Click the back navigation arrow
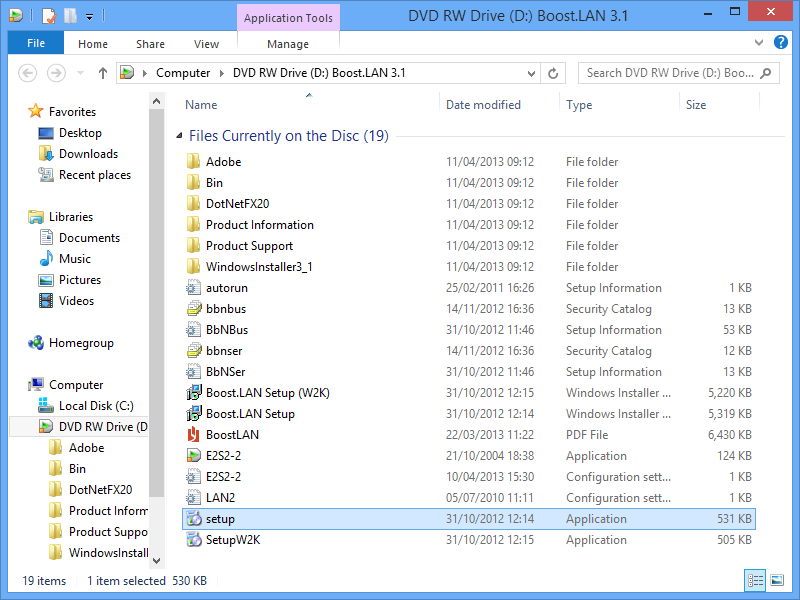800x600 pixels. pyautogui.click(x=30, y=73)
